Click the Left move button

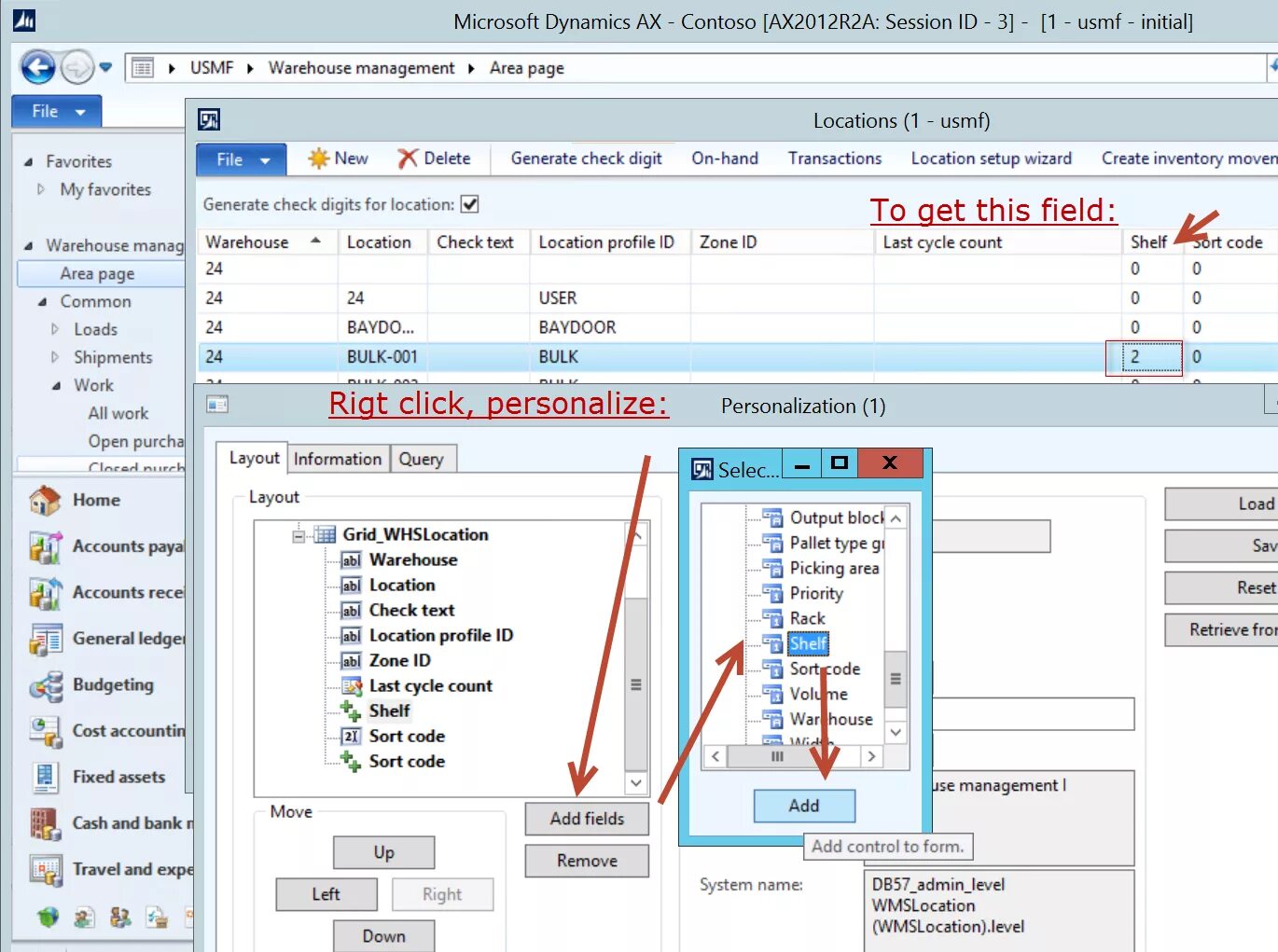click(x=326, y=894)
